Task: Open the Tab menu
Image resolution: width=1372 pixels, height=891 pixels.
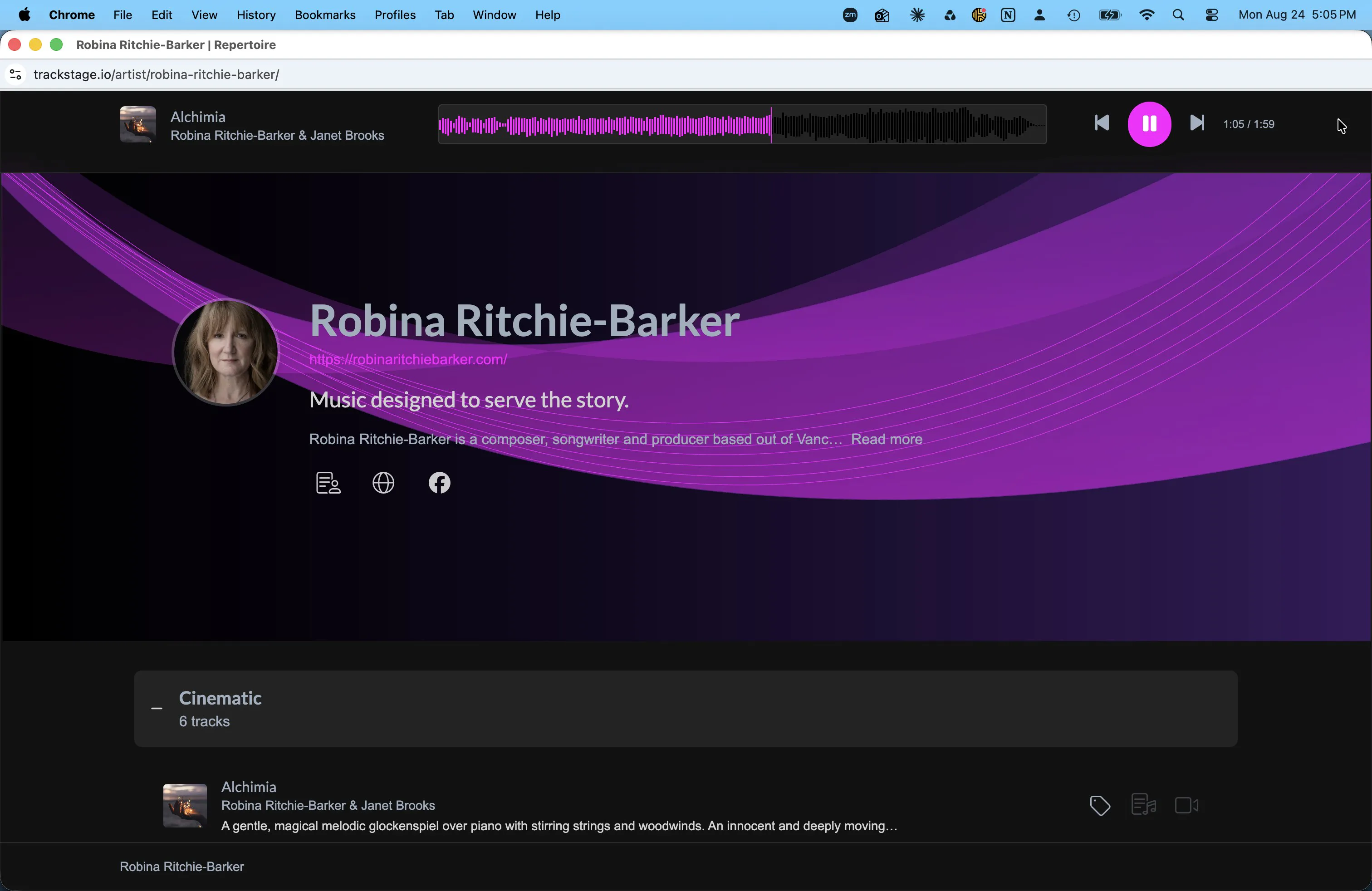Action: (444, 15)
